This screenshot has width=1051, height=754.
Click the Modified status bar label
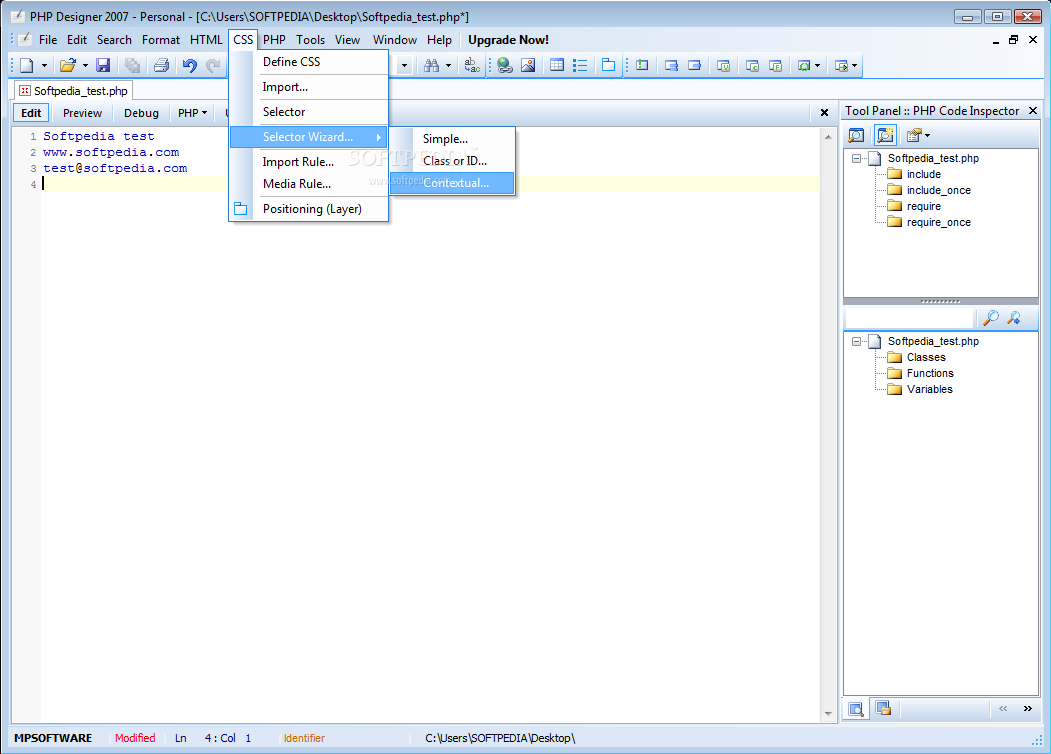[135, 738]
